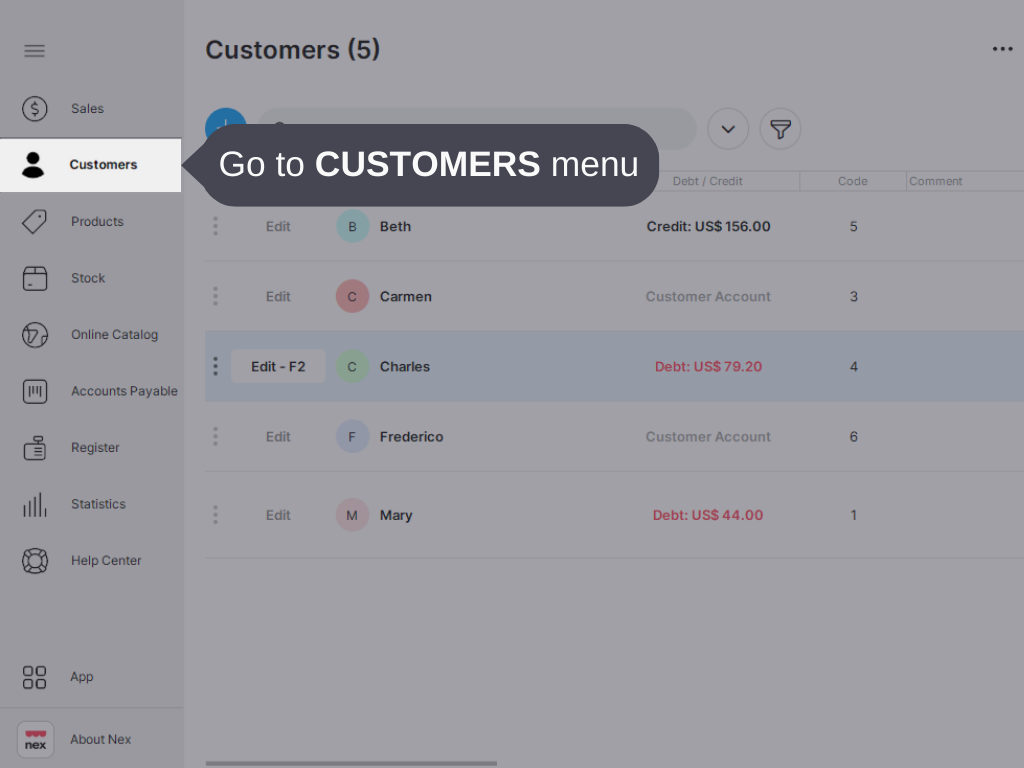Select the Sales dollar icon

point(34,108)
